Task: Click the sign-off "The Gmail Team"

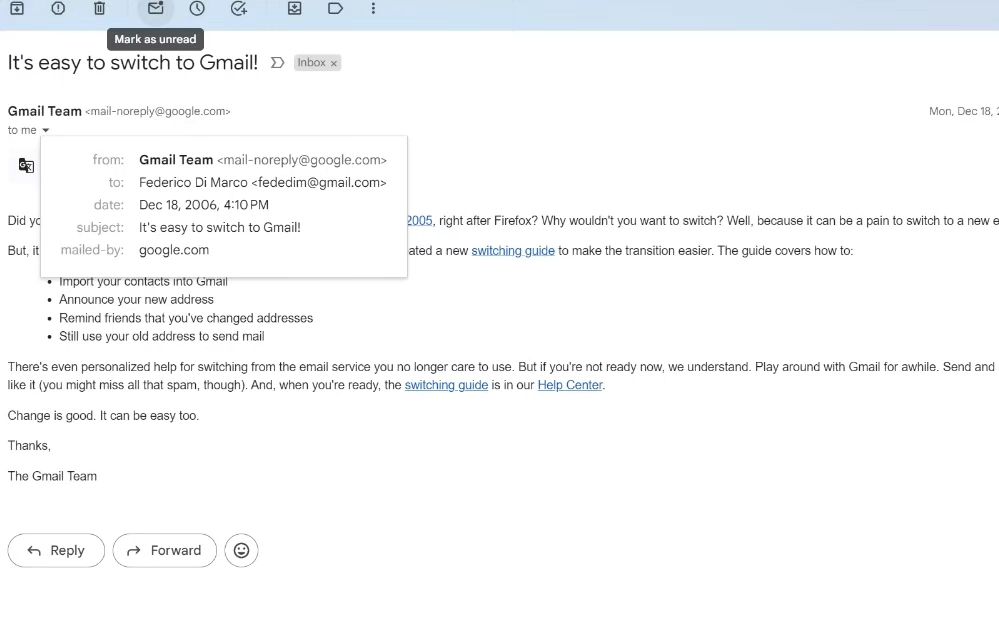Action: click(x=52, y=476)
